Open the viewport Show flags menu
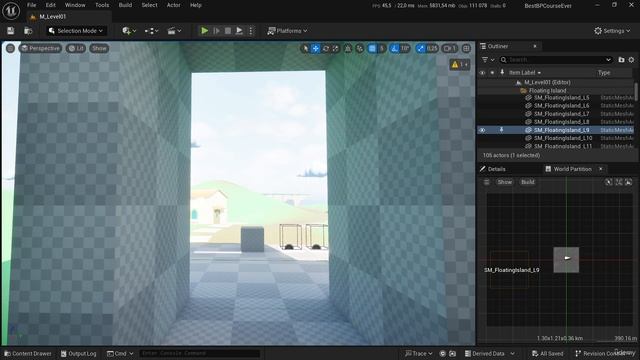The height and width of the screenshot is (360, 640). coord(99,48)
